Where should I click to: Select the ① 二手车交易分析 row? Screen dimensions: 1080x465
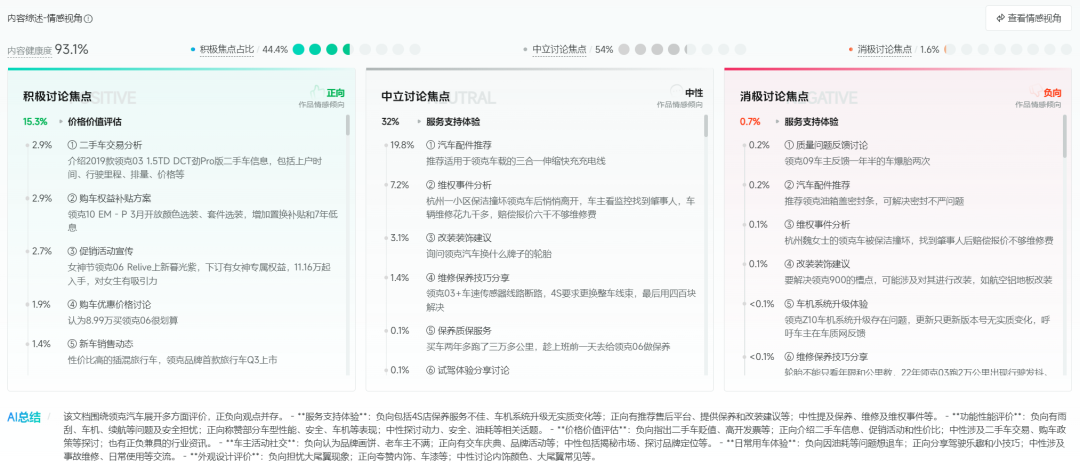pyautogui.click(x=105, y=145)
